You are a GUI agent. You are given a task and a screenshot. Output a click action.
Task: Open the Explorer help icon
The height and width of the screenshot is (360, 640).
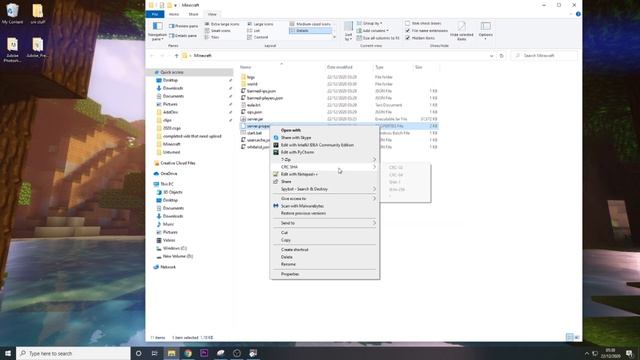578,14
